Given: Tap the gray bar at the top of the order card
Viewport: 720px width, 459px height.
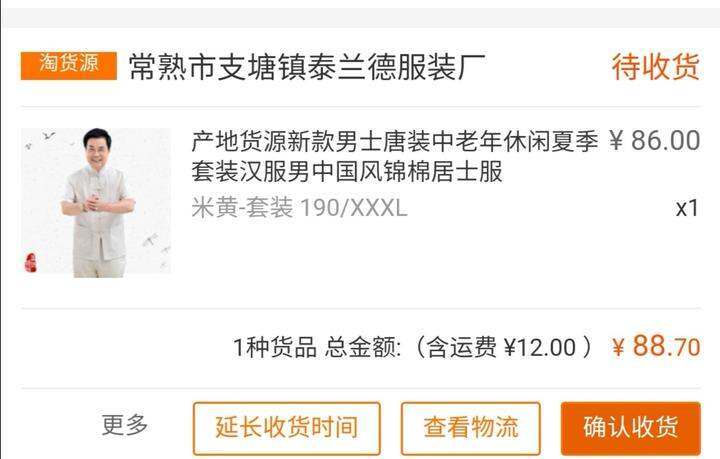Looking at the screenshot, I should [360, 17].
